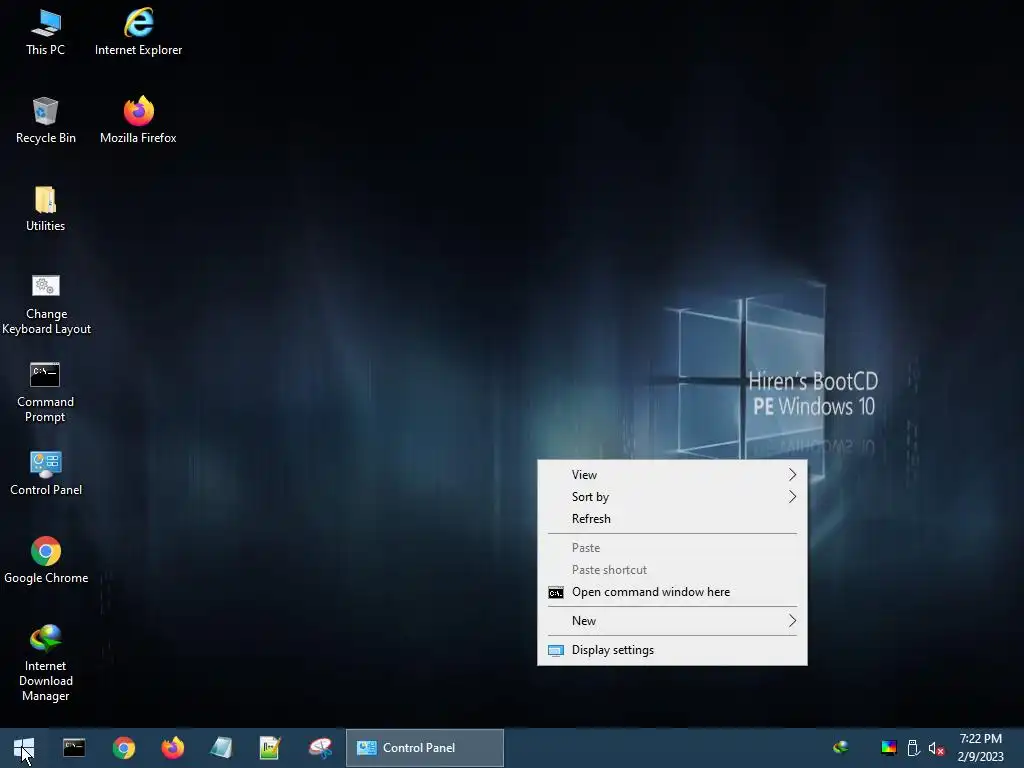Click the command window menu icon

point(556,593)
